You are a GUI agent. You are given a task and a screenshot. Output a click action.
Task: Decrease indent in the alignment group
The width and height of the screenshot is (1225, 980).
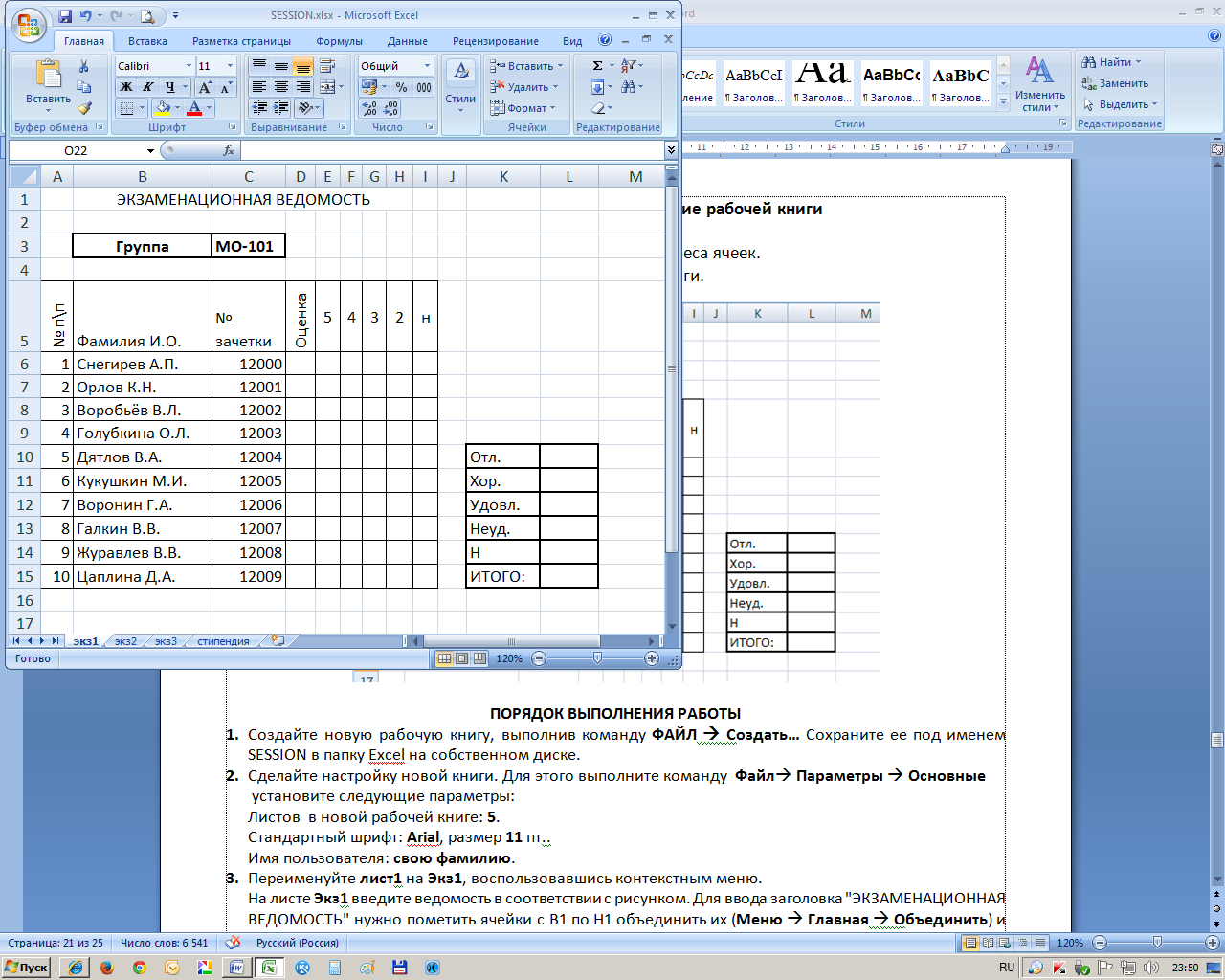coord(259,108)
